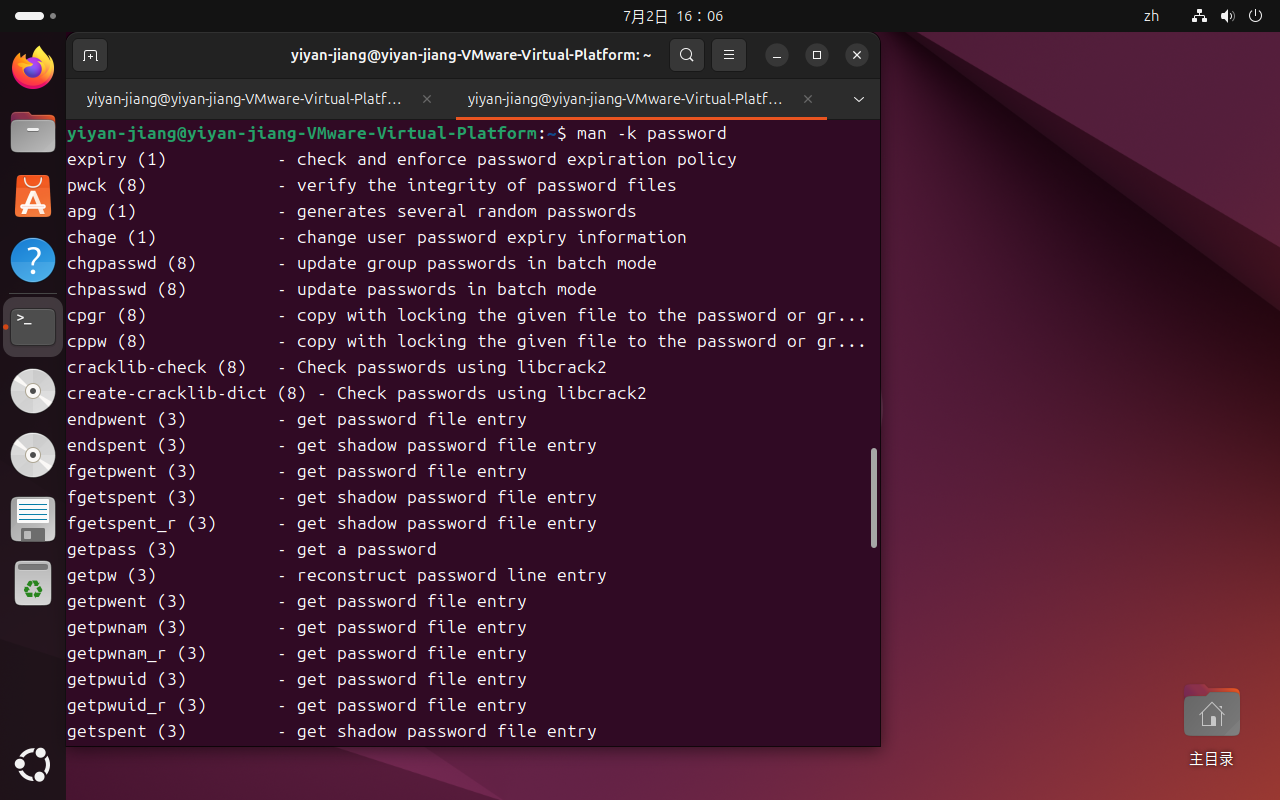Viewport: 1280px width, 800px height.
Task: Close the terminal window
Action: pyautogui.click(x=857, y=55)
